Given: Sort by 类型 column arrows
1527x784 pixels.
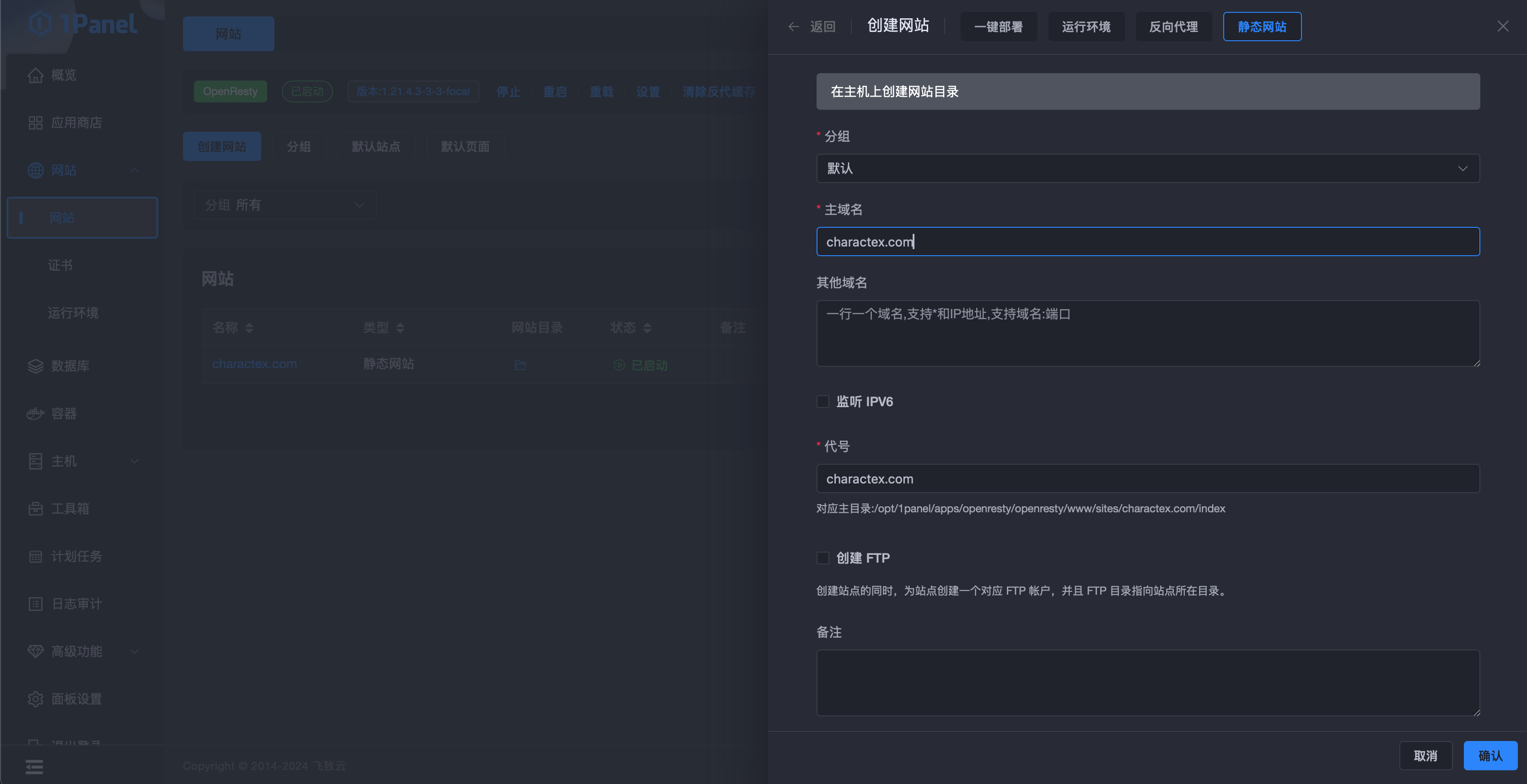Looking at the screenshot, I should (x=400, y=328).
